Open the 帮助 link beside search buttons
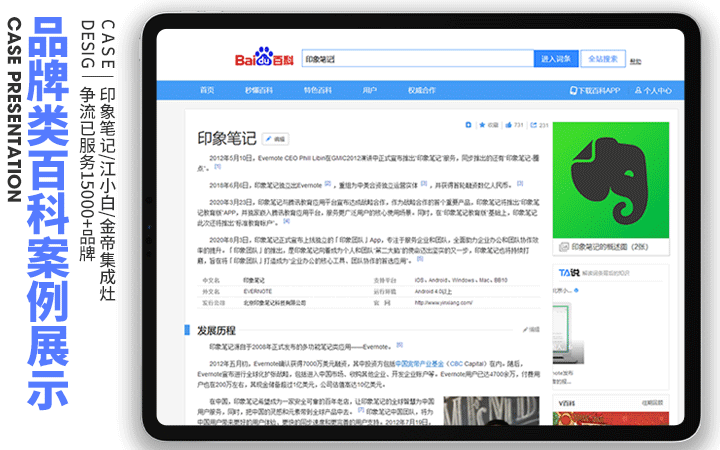 (636, 62)
